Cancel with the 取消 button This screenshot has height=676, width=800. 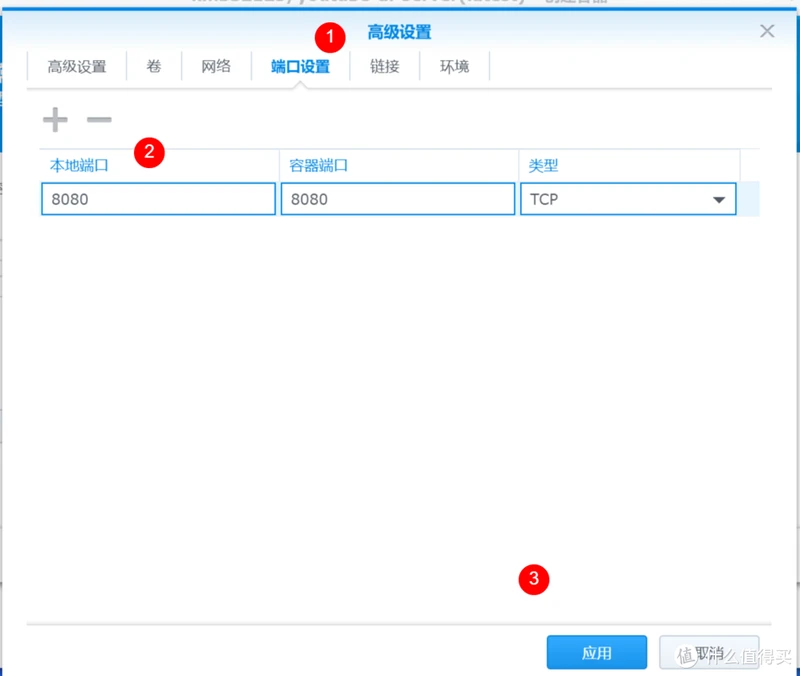[709, 652]
